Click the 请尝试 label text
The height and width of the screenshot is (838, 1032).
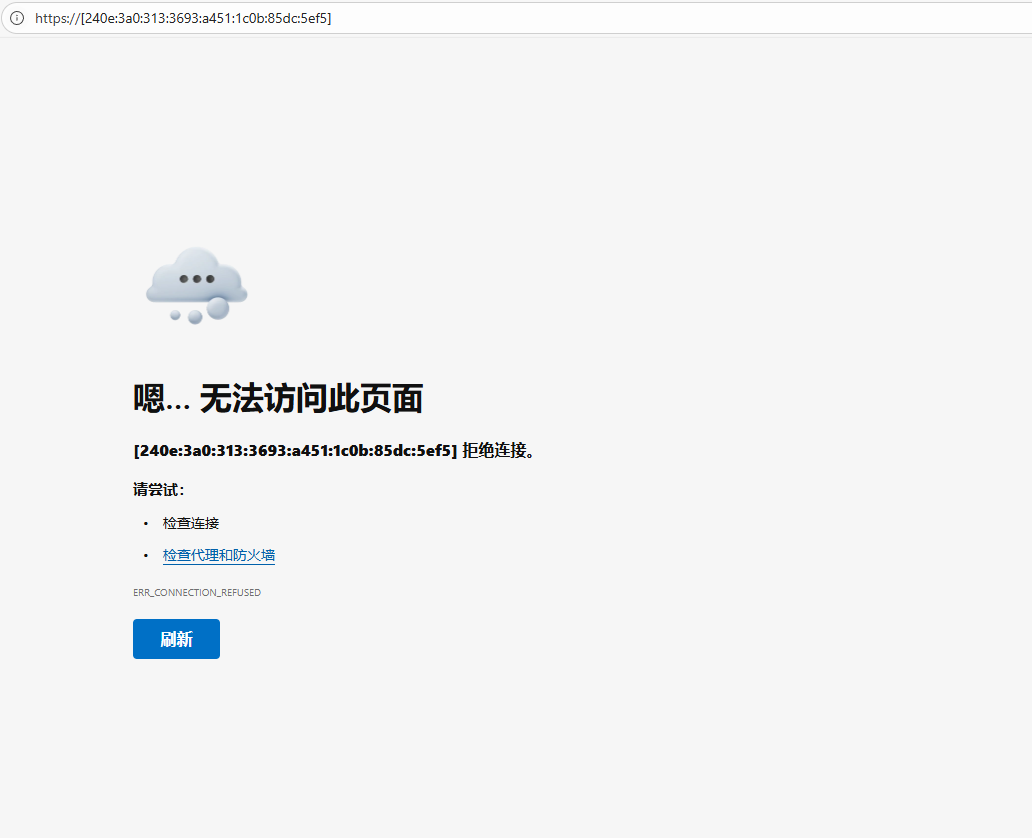point(157,489)
